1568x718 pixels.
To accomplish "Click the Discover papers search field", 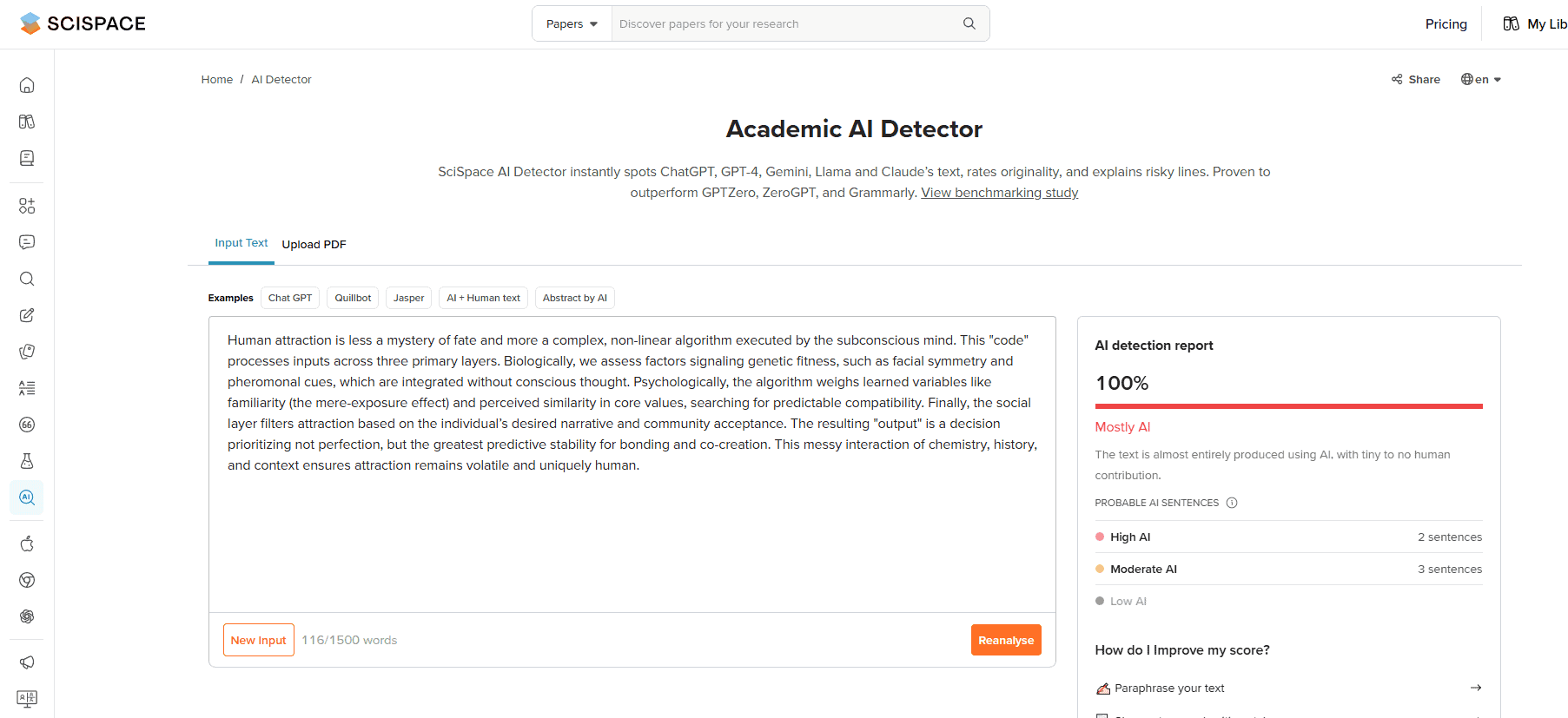I will pos(782,23).
